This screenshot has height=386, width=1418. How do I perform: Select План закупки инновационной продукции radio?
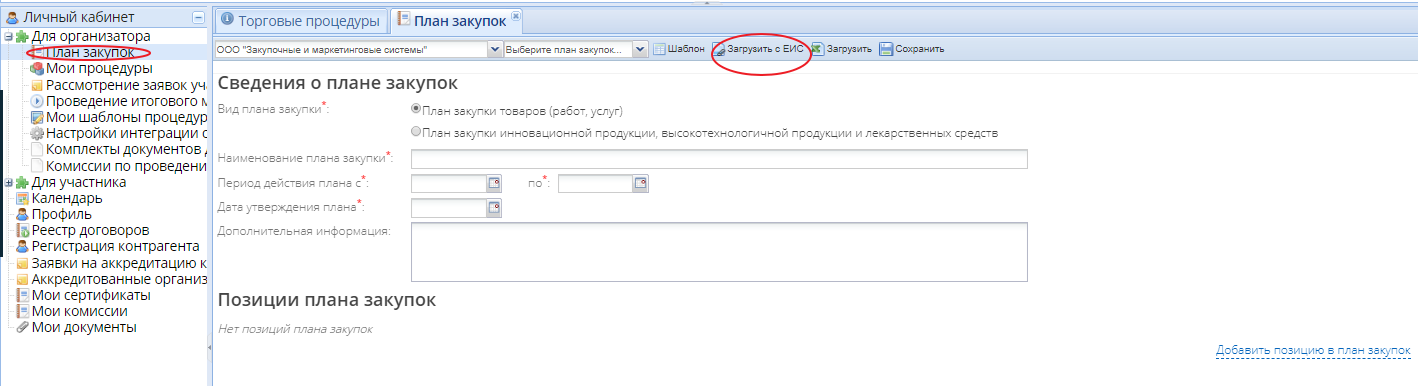click(416, 132)
